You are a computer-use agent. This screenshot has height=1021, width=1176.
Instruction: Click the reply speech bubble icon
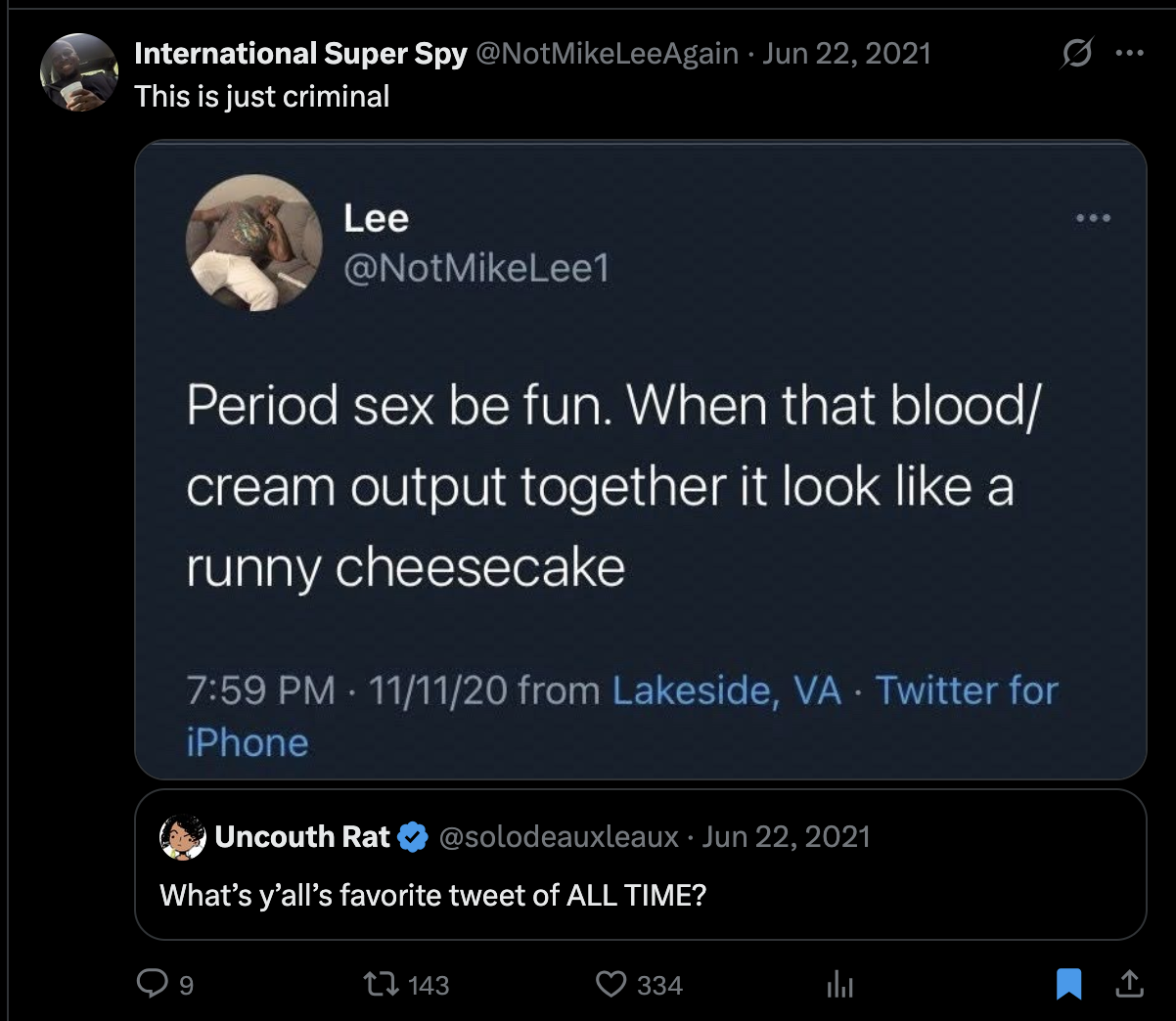(x=153, y=983)
